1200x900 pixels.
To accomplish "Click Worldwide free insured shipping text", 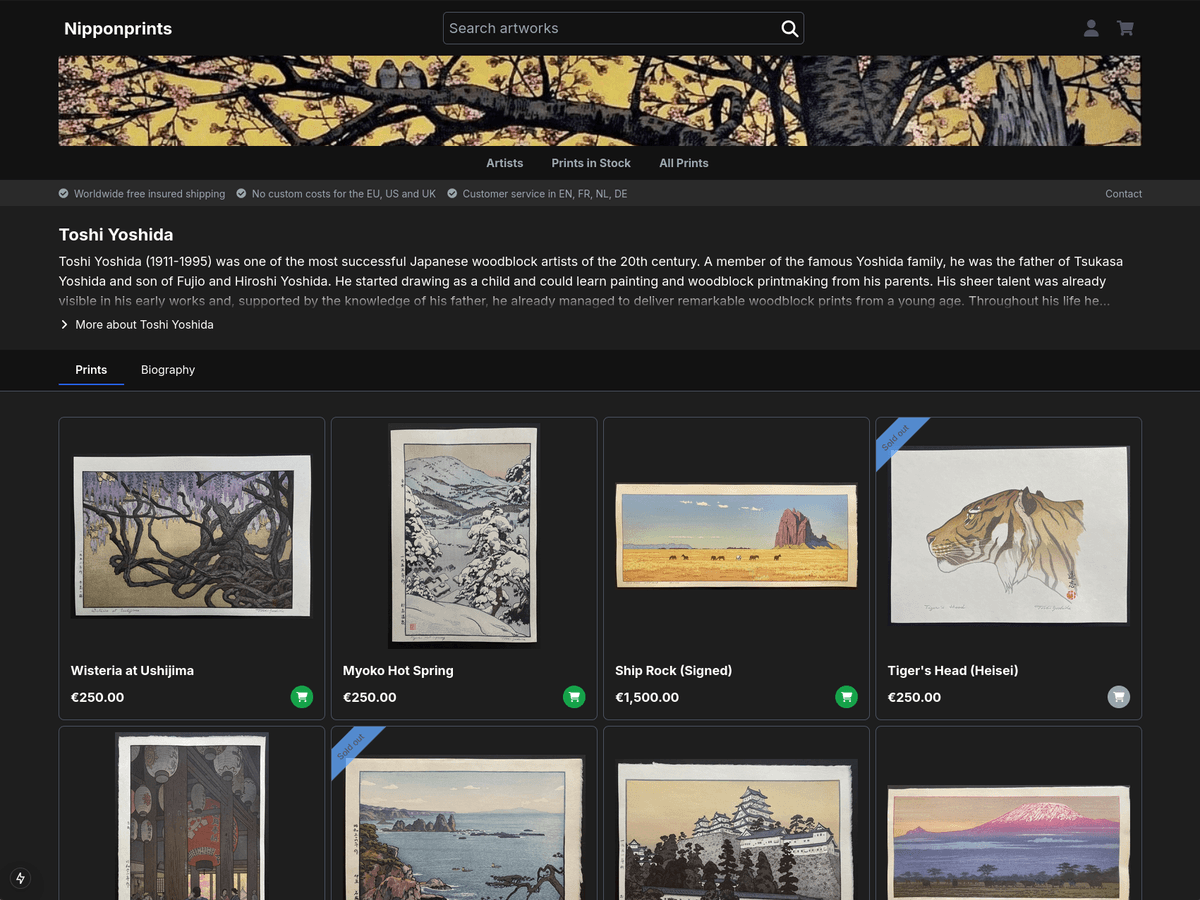I will click(149, 194).
